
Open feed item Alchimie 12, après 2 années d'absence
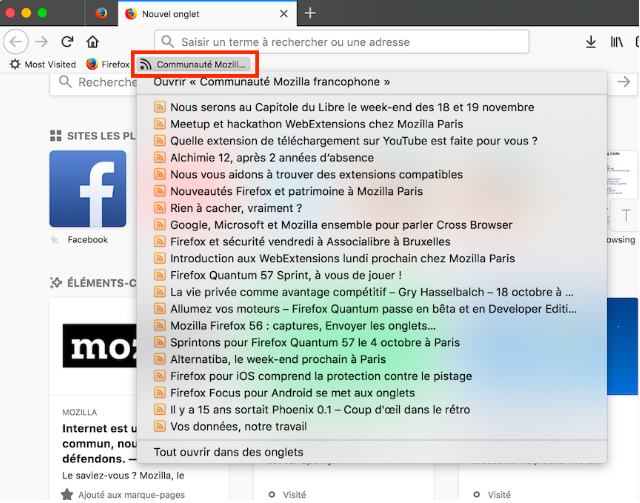pyautogui.click(x=272, y=157)
